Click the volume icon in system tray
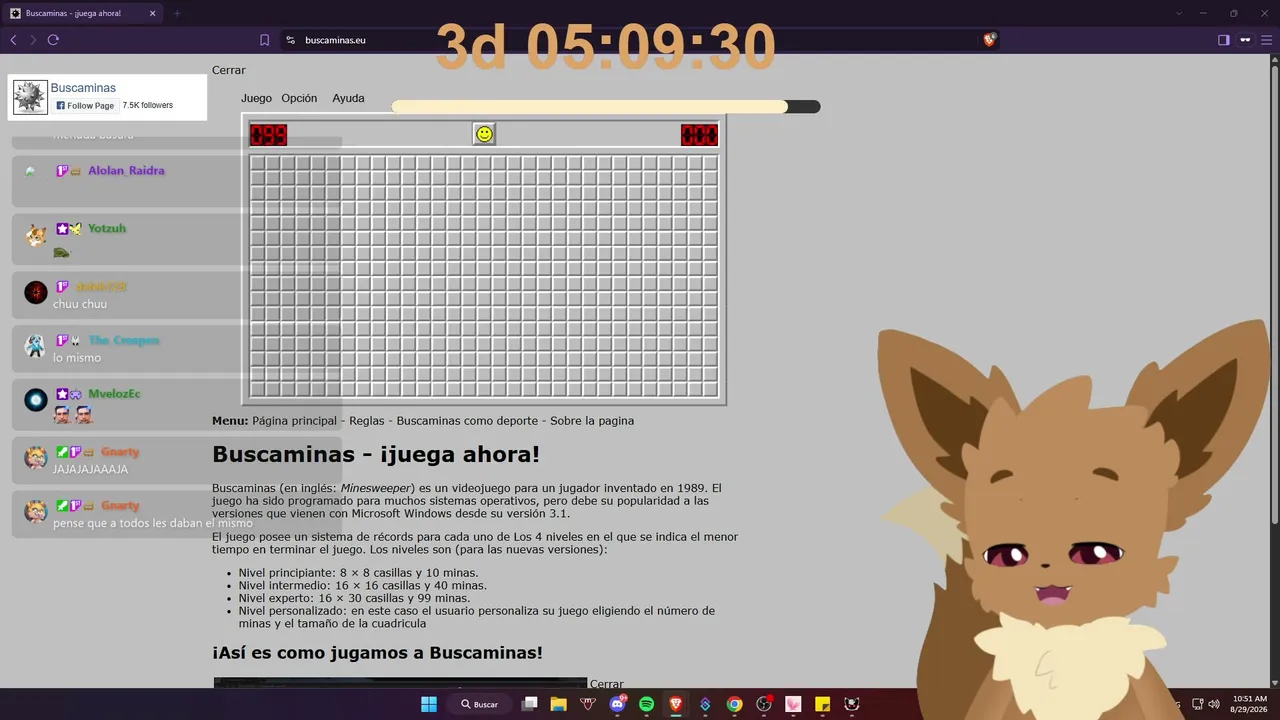This screenshot has width=1280, height=720. (1213, 704)
